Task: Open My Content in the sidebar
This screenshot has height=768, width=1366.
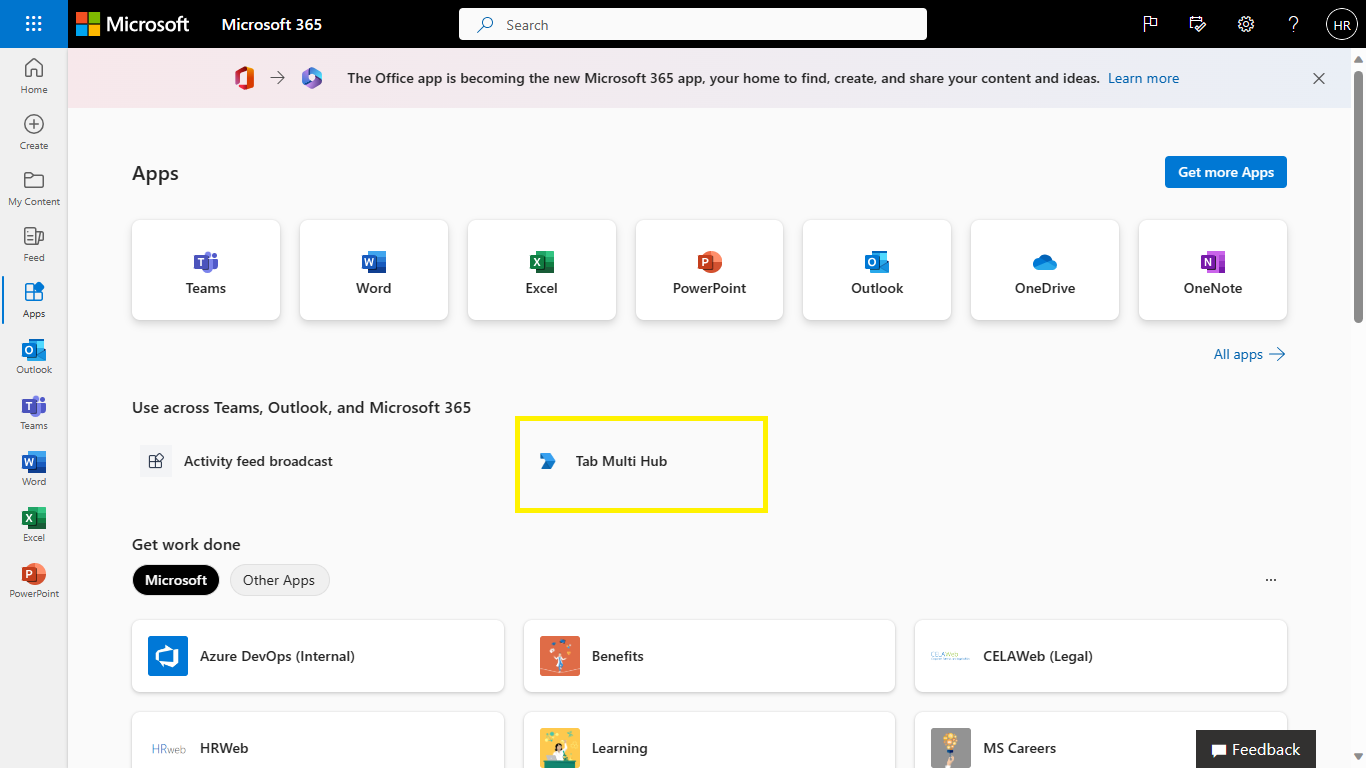Action: [x=34, y=188]
